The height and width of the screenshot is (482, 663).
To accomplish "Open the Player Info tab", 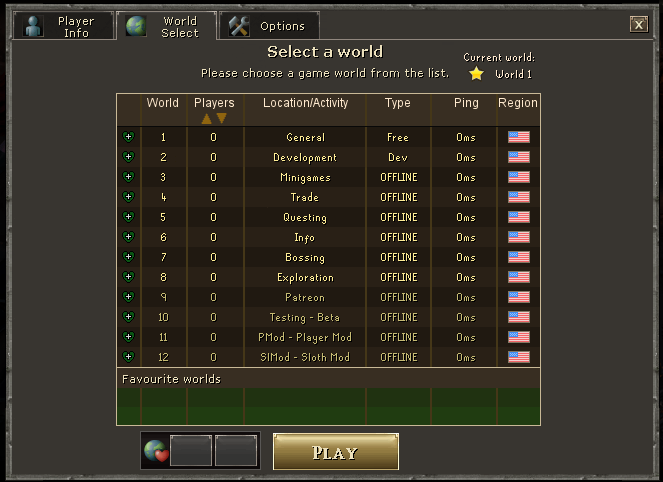I will pos(64,26).
